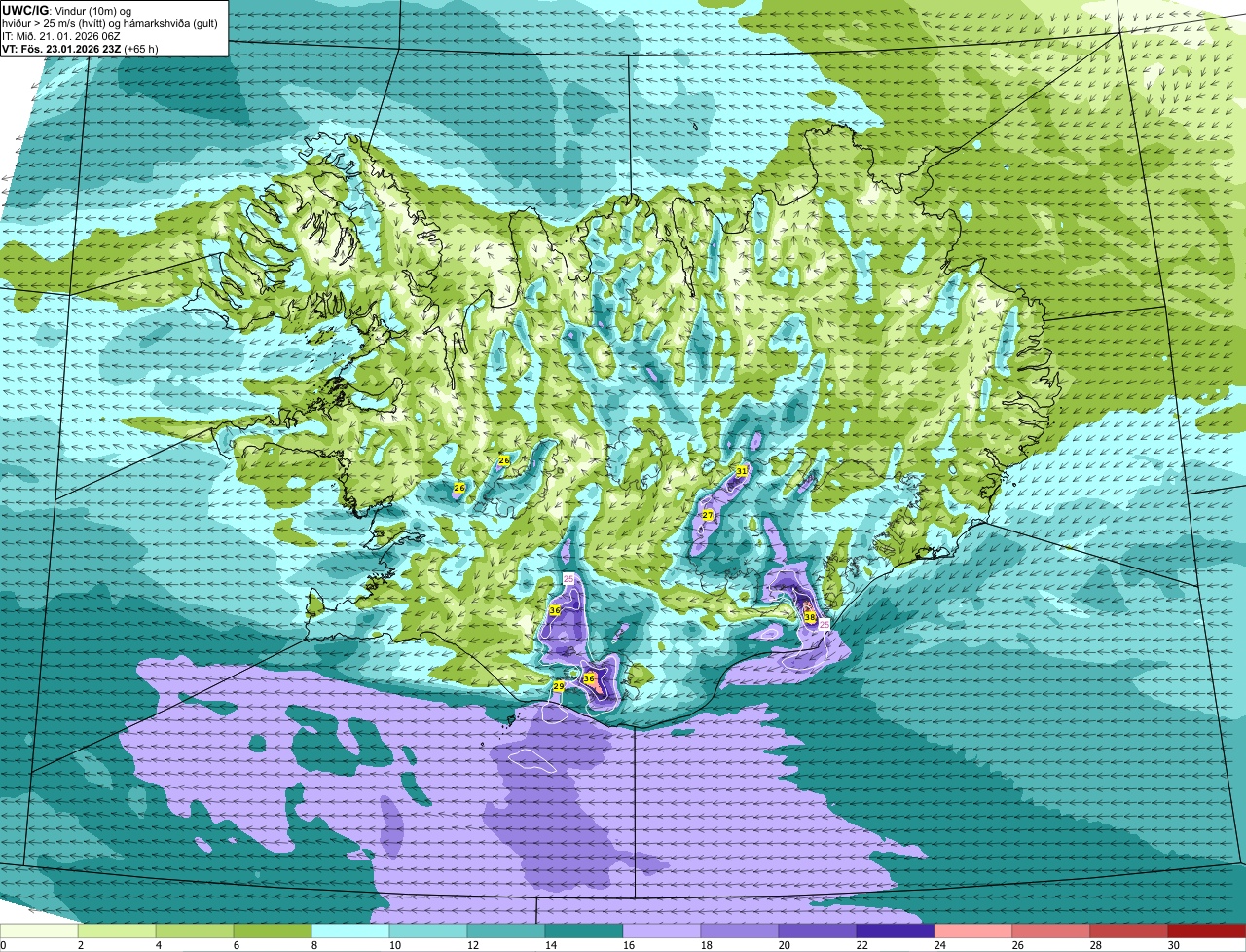Click the '12' legend scale value

pyautogui.click(x=472, y=945)
